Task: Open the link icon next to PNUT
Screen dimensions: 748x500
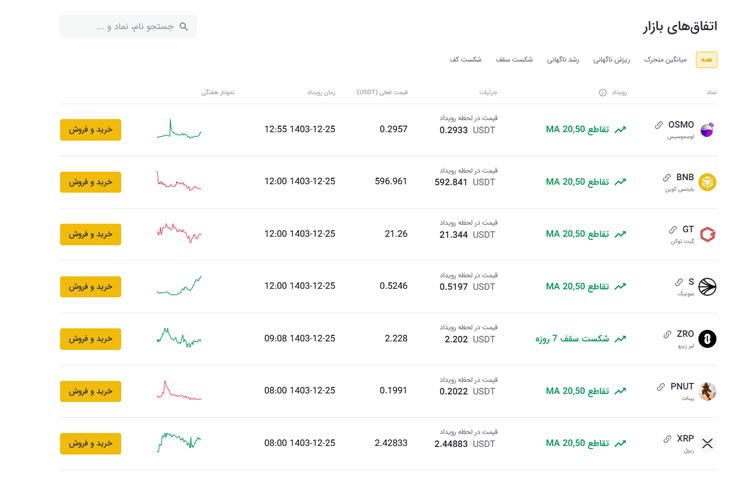Action: pos(660,387)
